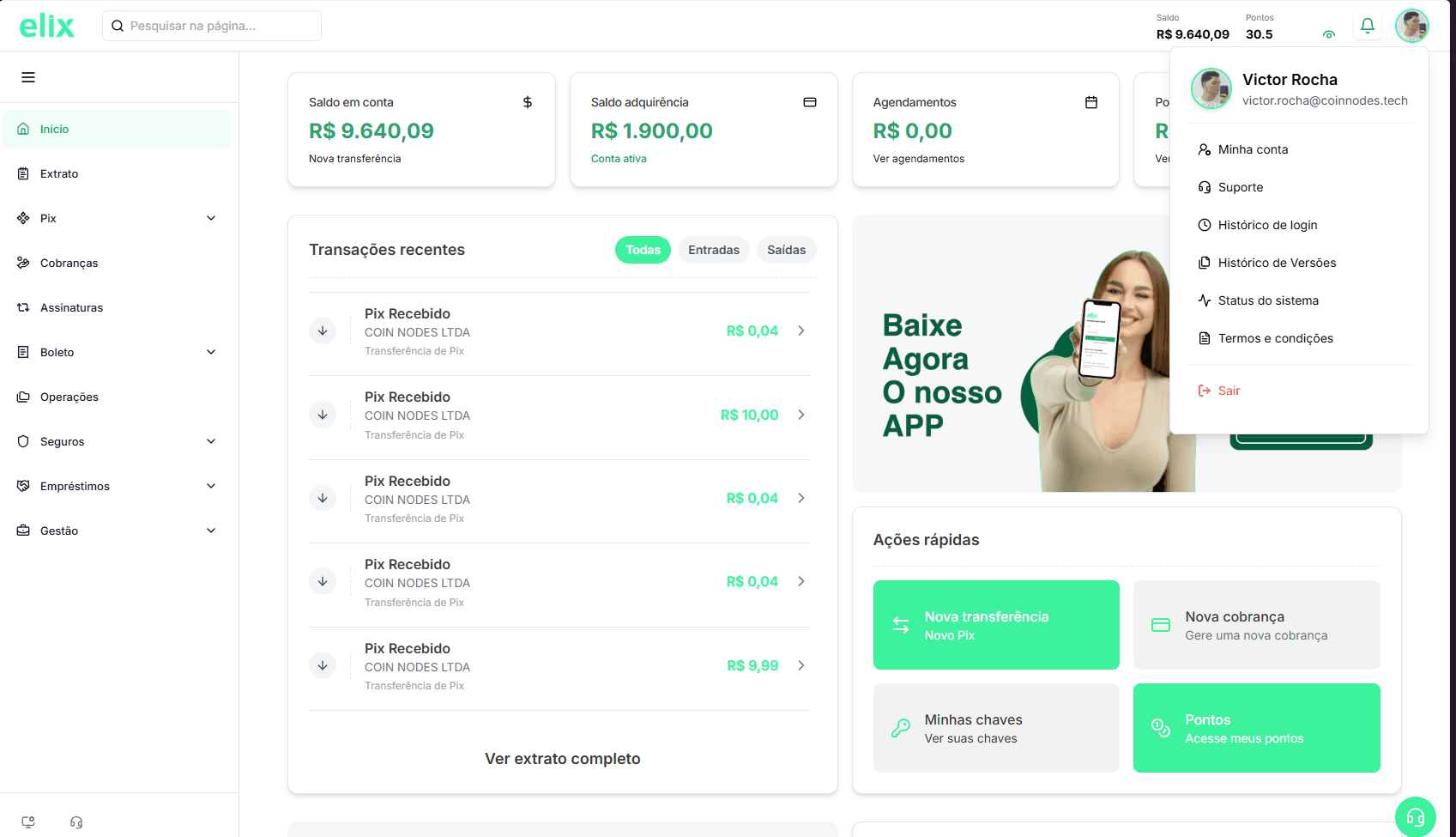Click the Sair logout icon

click(x=1205, y=391)
